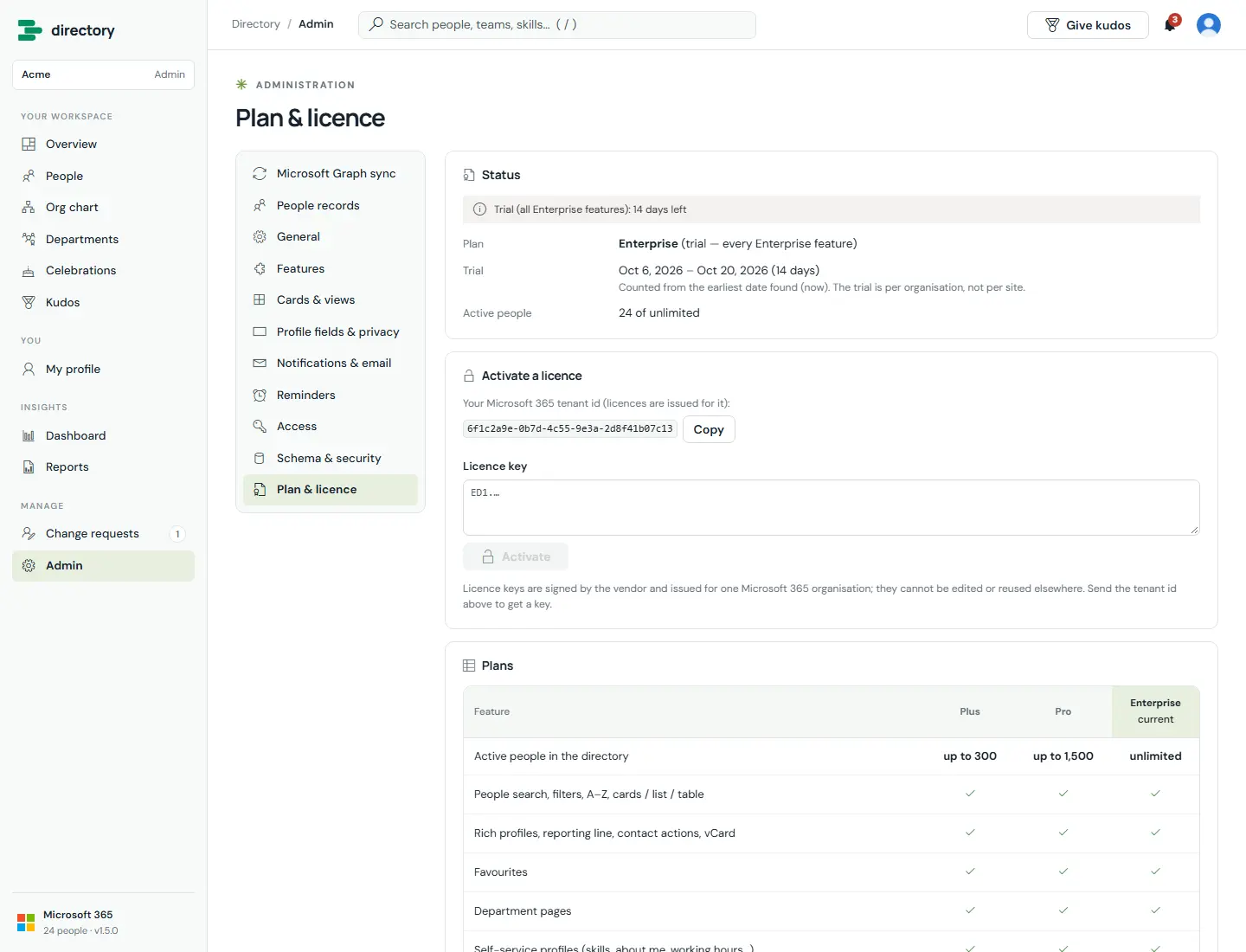
Task: Click the My profile person icon
Action: [29, 370]
